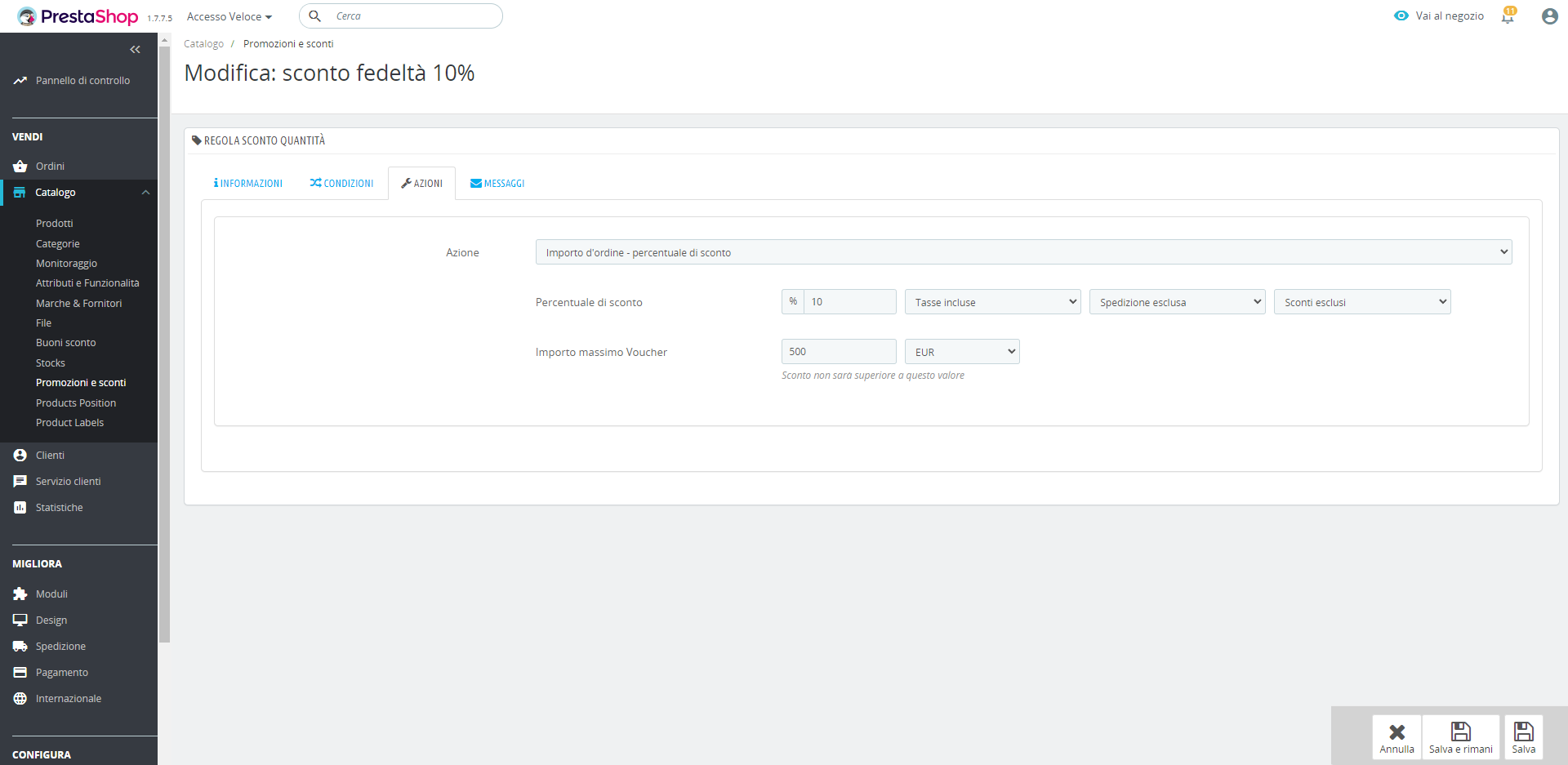Open the Sconti esclusi dropdown
The width and height of the screenshot is (1568, 765).
coord(1362,302)
